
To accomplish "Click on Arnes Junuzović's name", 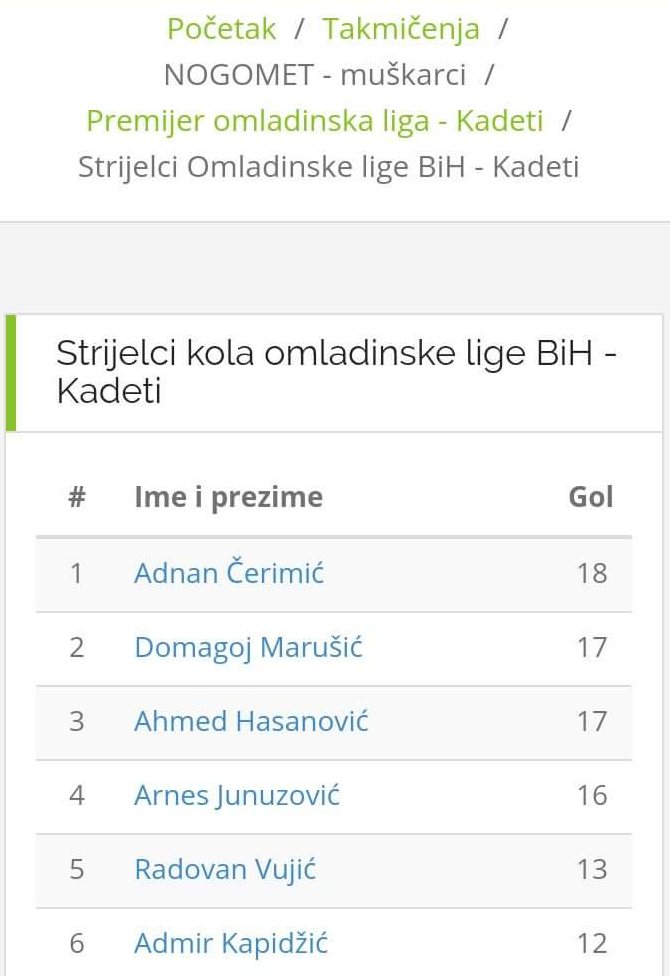I will pyautogui.click(x=237, y=795).
